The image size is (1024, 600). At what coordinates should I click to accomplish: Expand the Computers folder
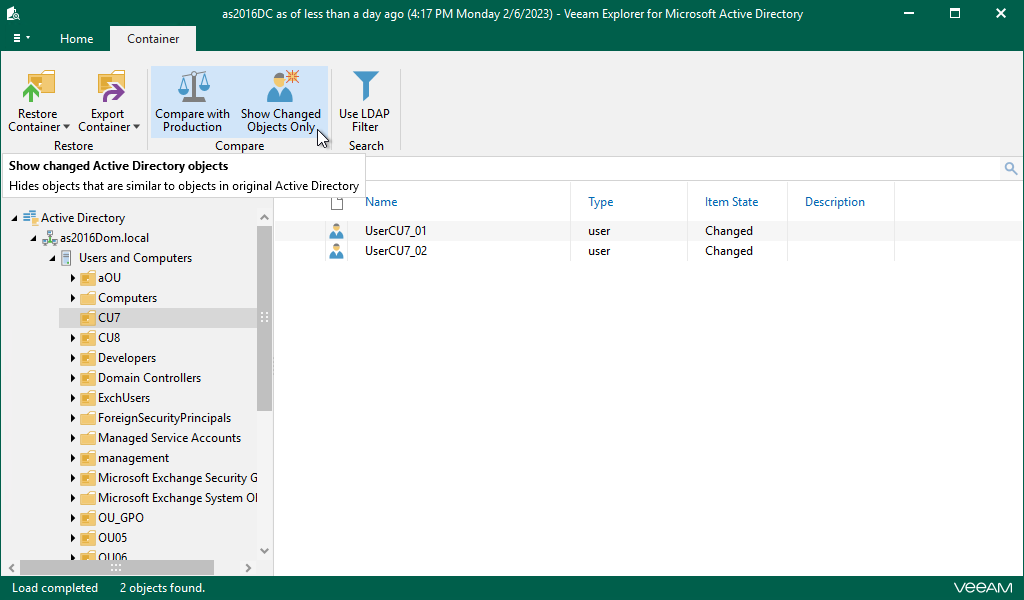(x=73, y=298)
